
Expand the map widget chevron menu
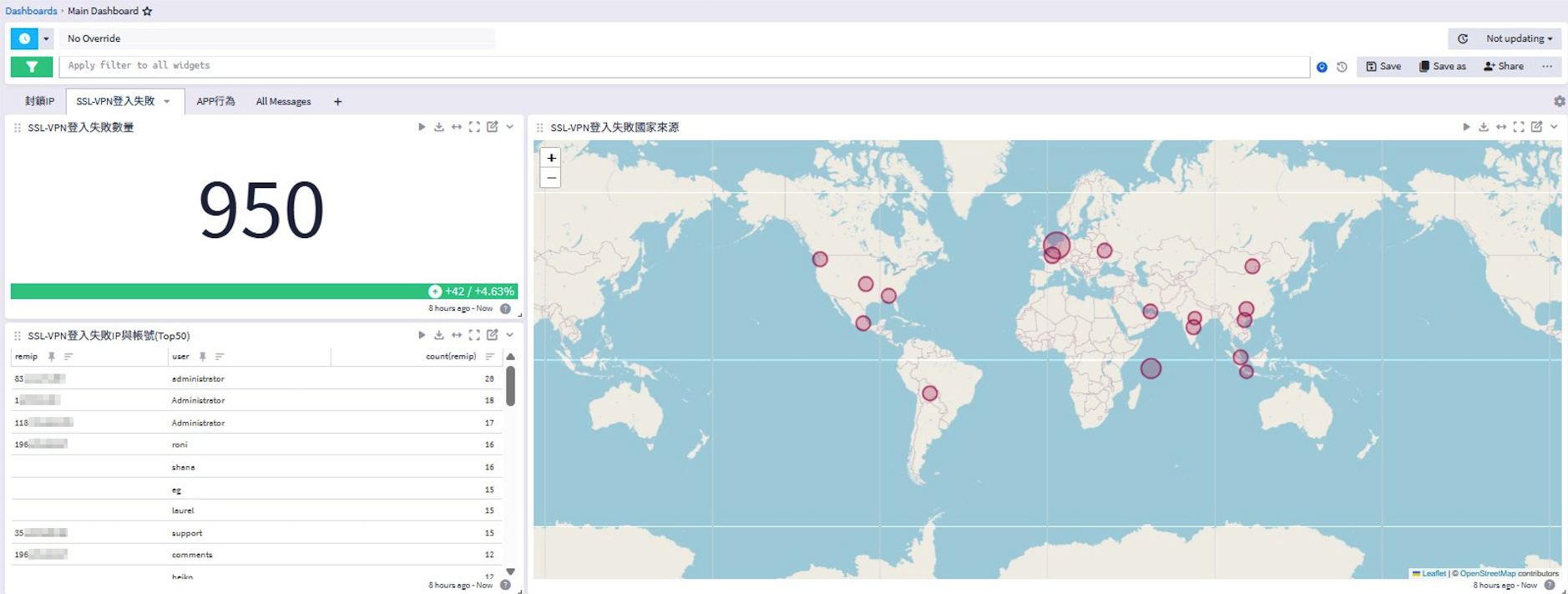[x=1554, y=127]
